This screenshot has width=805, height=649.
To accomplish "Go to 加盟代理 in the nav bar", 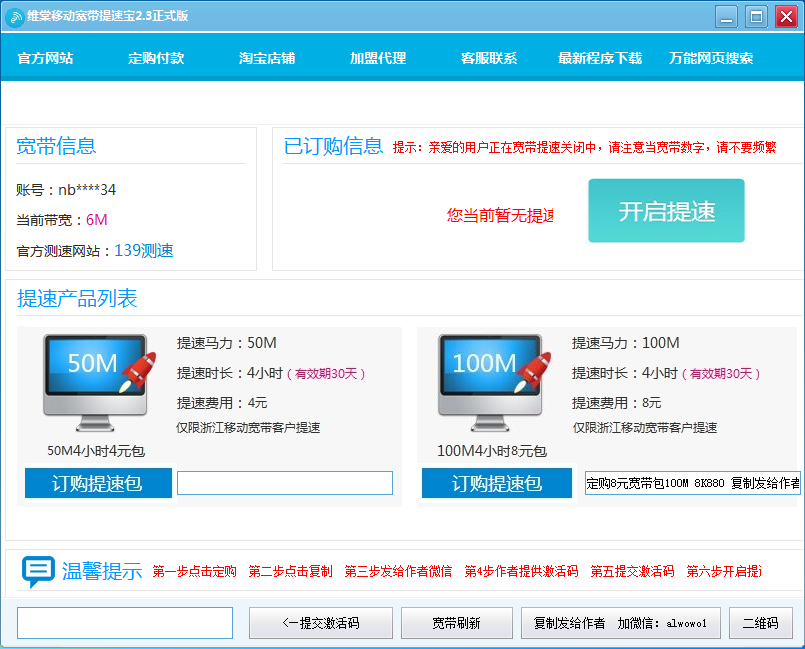I will (378, 58).
